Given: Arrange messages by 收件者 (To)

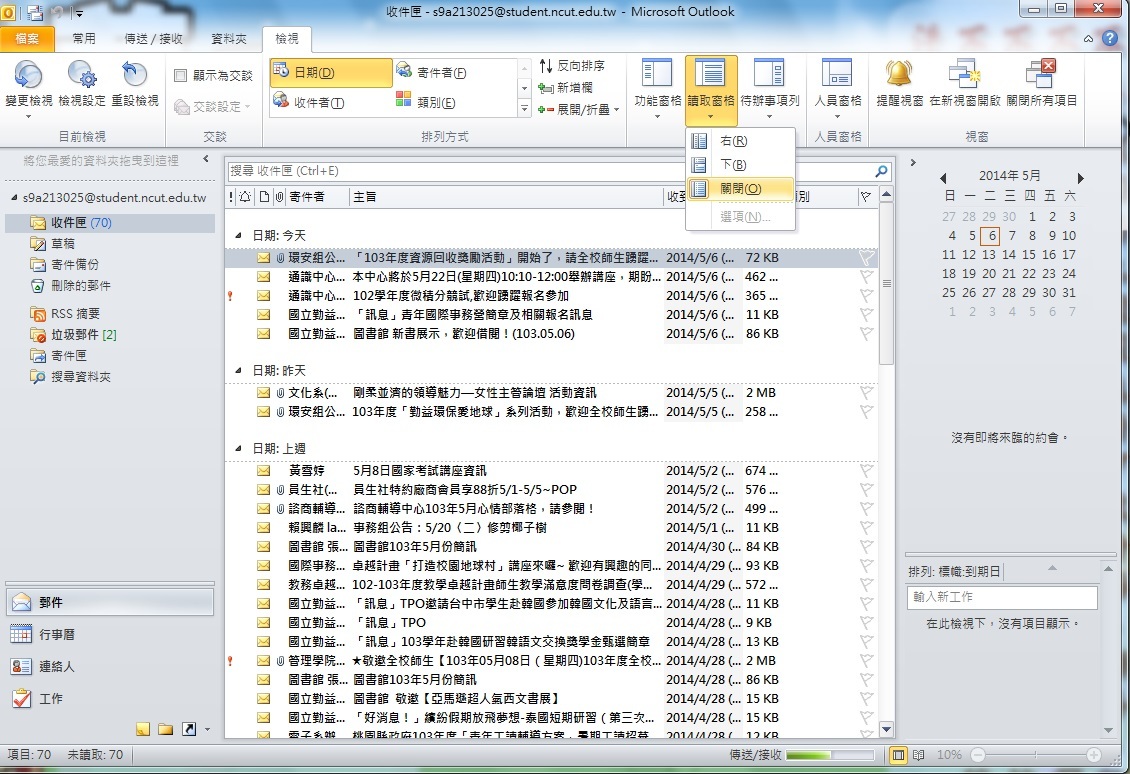Looking at the screenshot, I should tap(332, 102).
